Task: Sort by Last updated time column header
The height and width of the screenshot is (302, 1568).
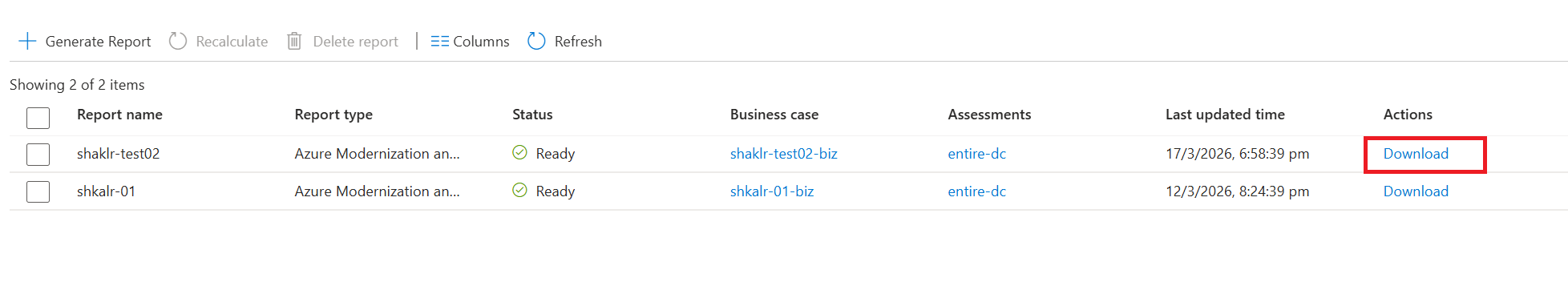Action: tap(1225, 115)
